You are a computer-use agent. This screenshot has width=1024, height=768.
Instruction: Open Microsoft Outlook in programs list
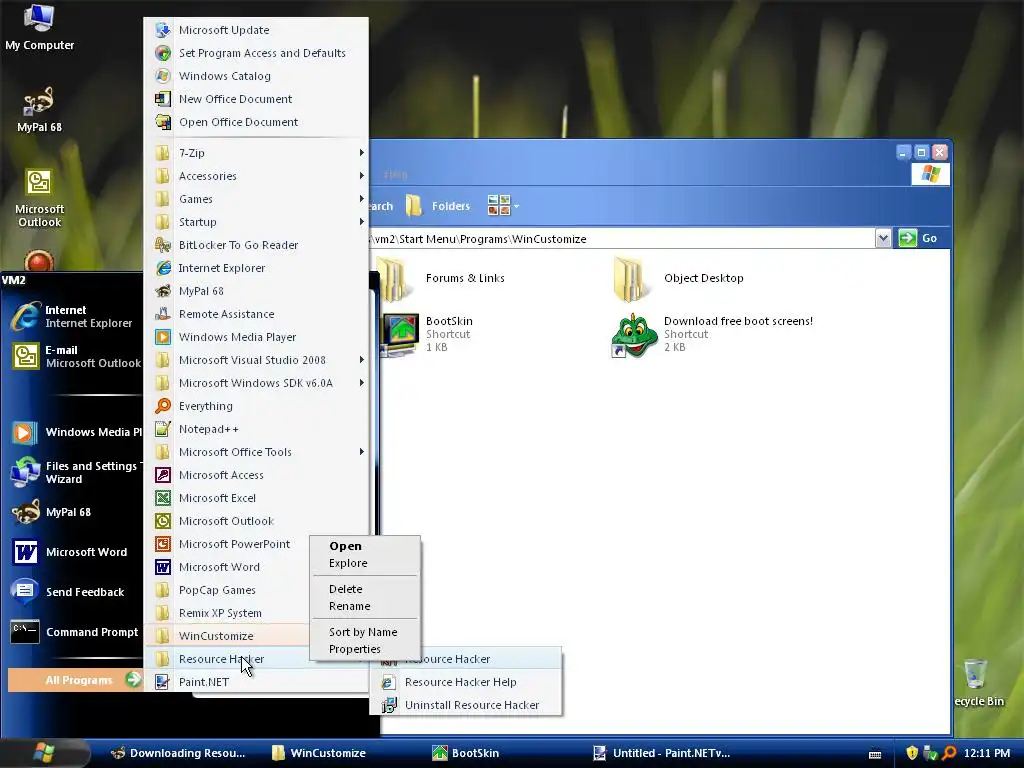(x=256, y=520)
